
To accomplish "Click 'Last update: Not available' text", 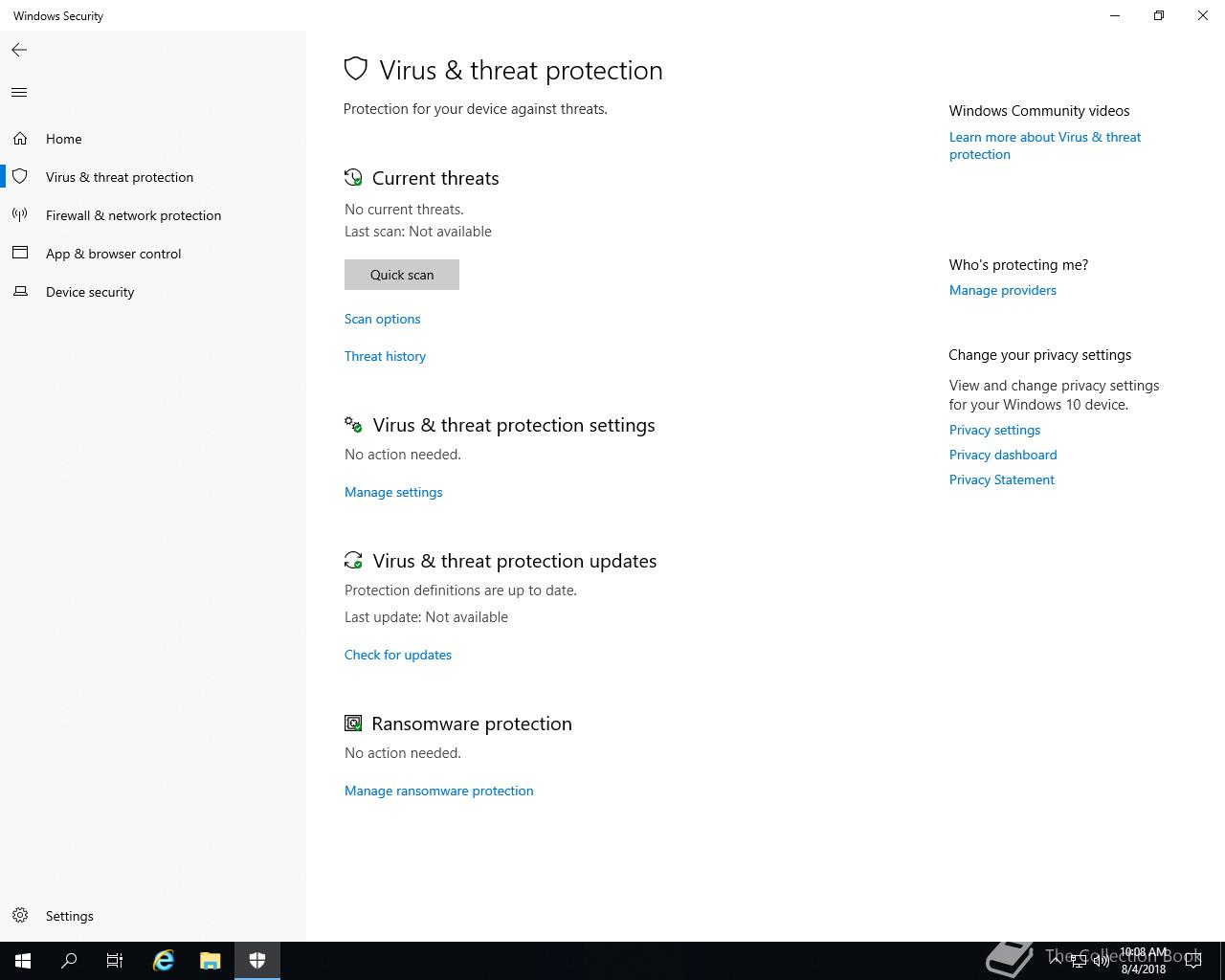I will pyautogui.click(x=426, y=617).
